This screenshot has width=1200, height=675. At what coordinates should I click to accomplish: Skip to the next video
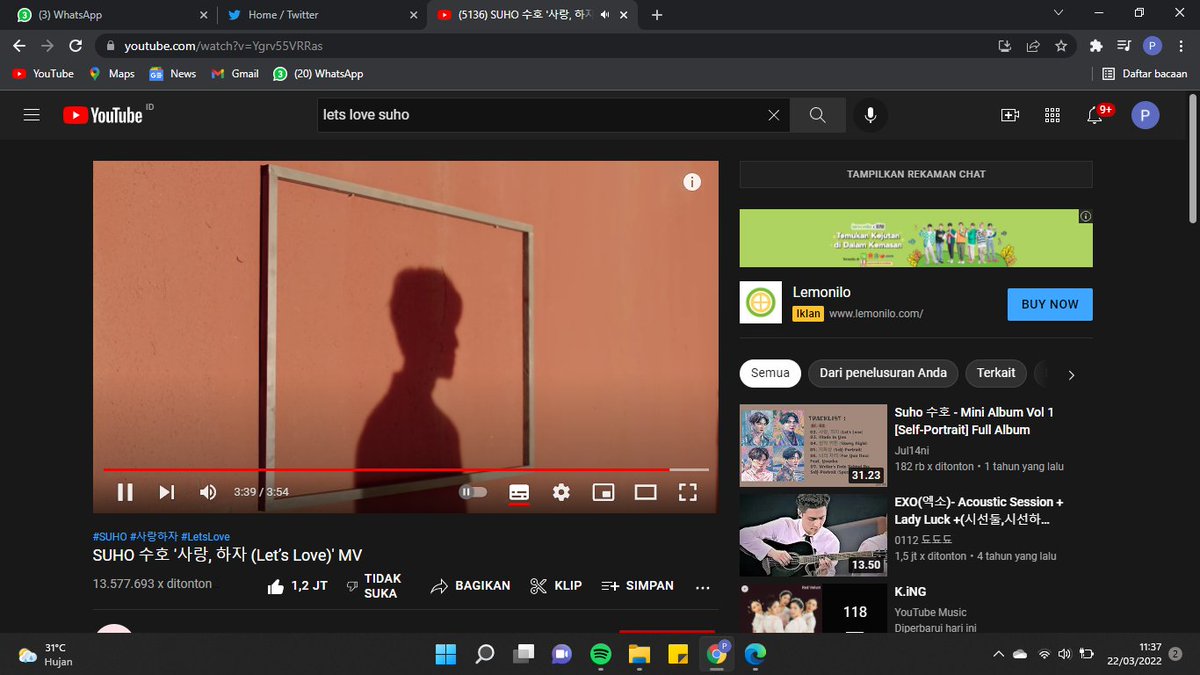point(167,492)
